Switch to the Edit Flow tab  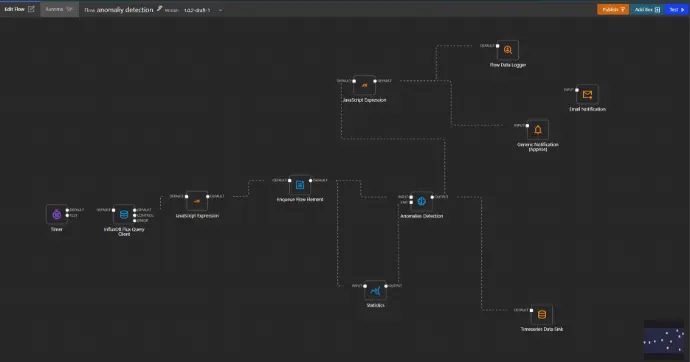point(19,9)
